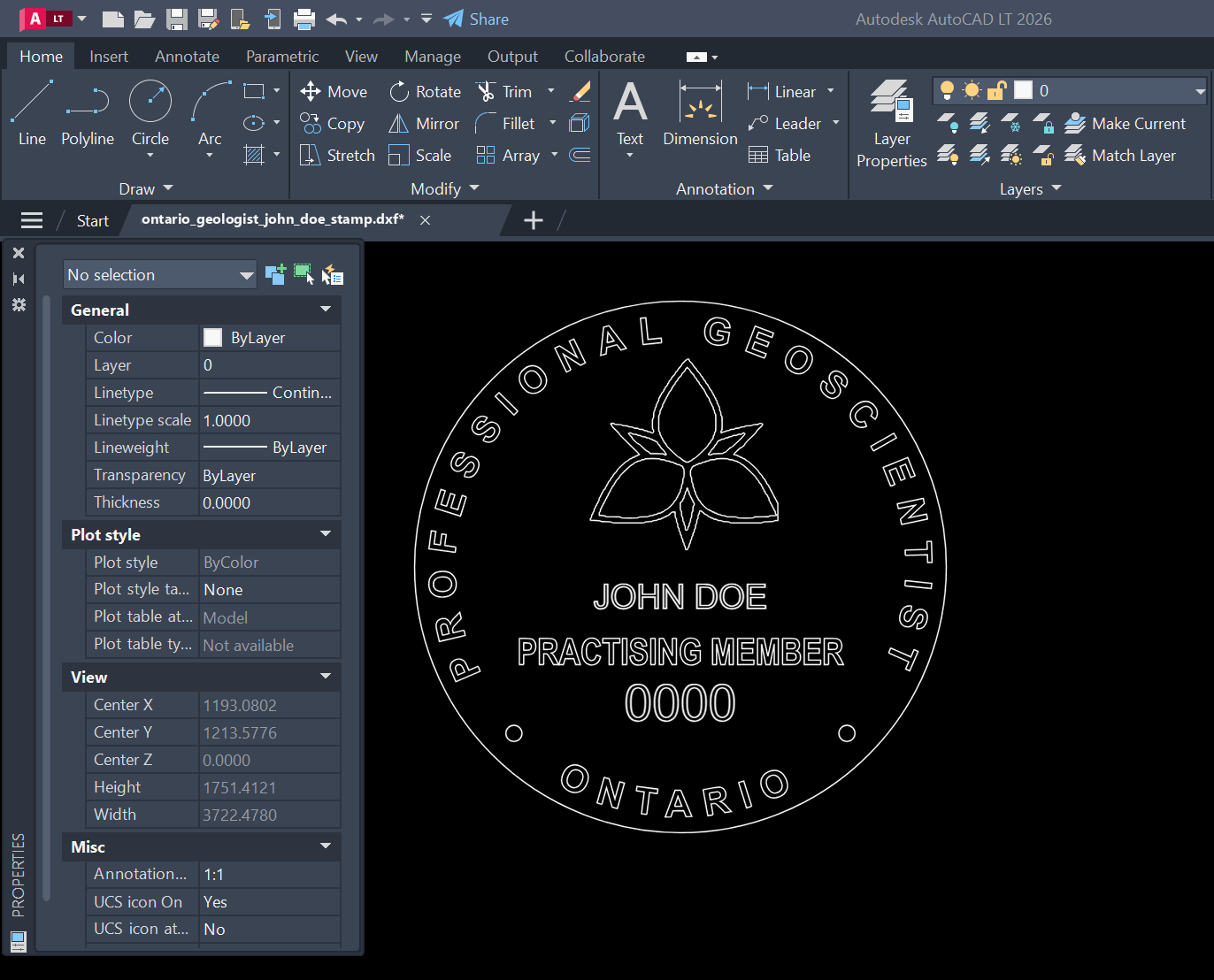The image size is (1214, 980).
Task: Click the Scale tool
Action: point(420,155)
